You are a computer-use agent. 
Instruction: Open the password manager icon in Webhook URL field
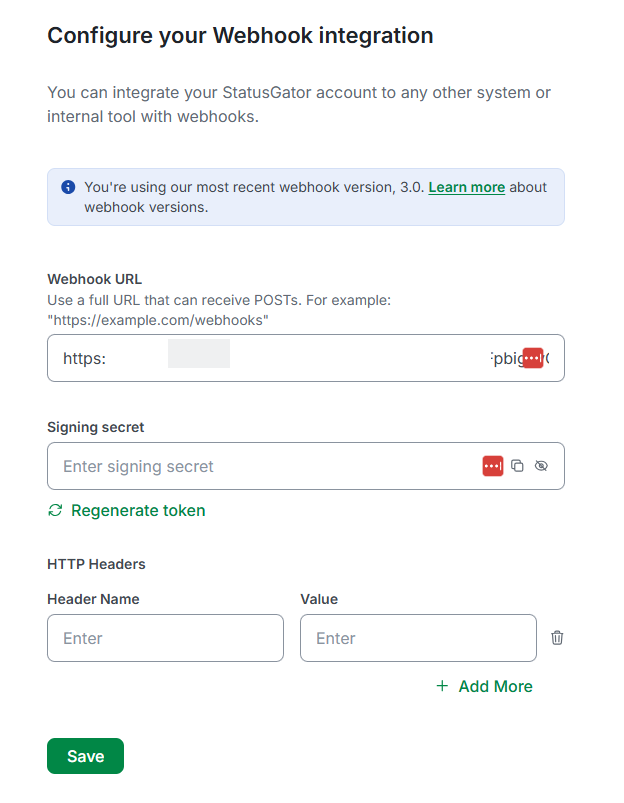click(x=533, y=357)
